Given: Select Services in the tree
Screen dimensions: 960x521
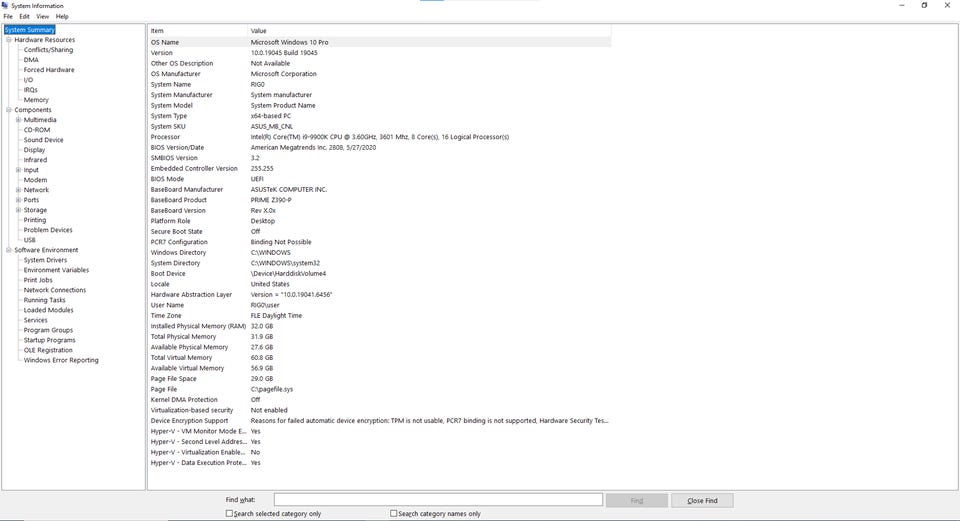Looking at the screenshot, I should [36, 320].
